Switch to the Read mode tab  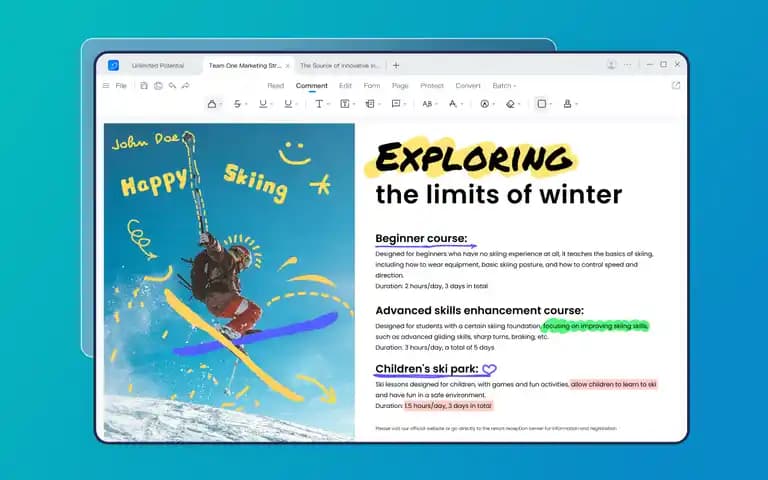[x=275, y=86]
